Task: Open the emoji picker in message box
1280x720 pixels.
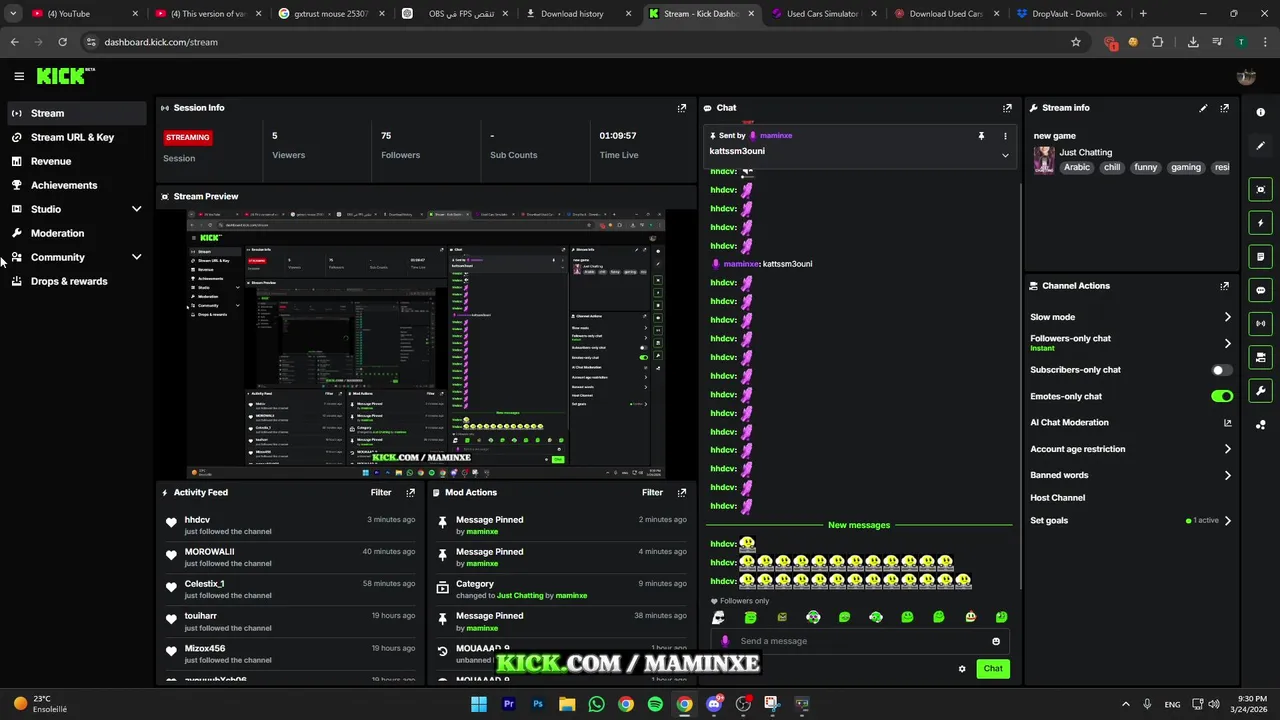Action: (996, 641)
